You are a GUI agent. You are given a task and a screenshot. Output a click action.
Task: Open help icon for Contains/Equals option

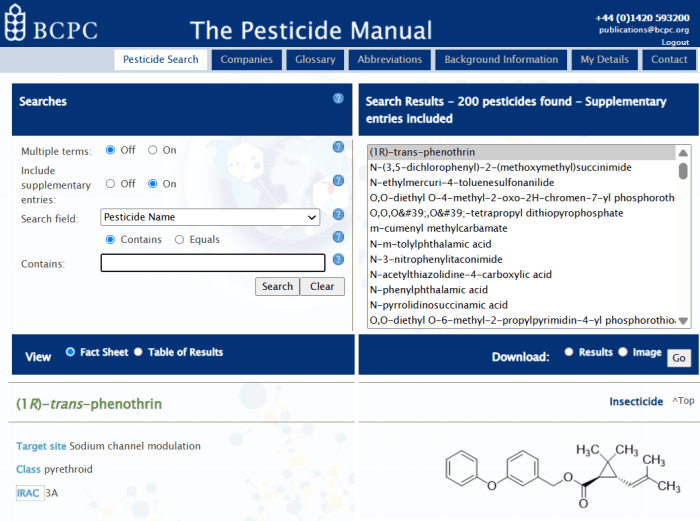point(338,237)
